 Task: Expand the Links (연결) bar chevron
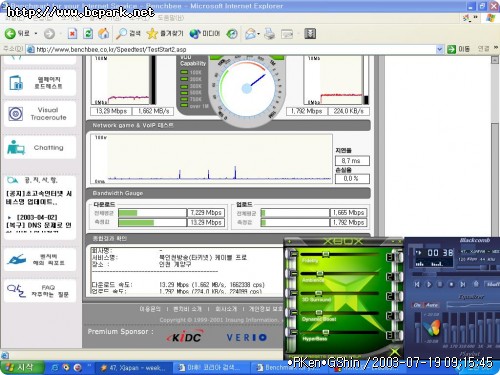tap(496, 48)
